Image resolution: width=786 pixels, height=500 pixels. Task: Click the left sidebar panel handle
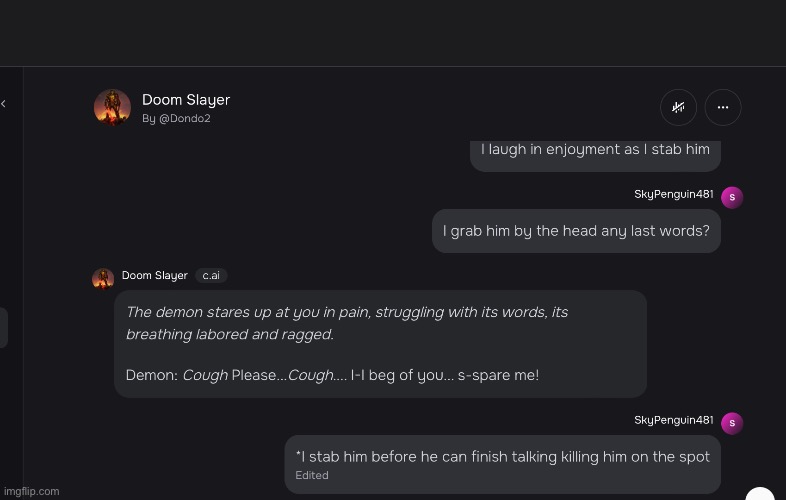(4, 327)
